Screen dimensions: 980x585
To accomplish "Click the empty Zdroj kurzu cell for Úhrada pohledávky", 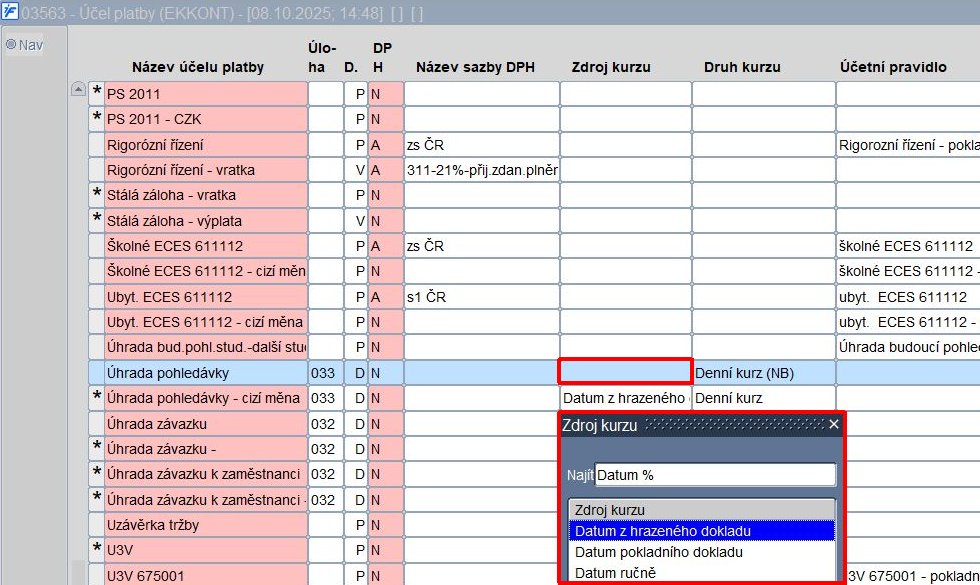I will pos(626,372).
